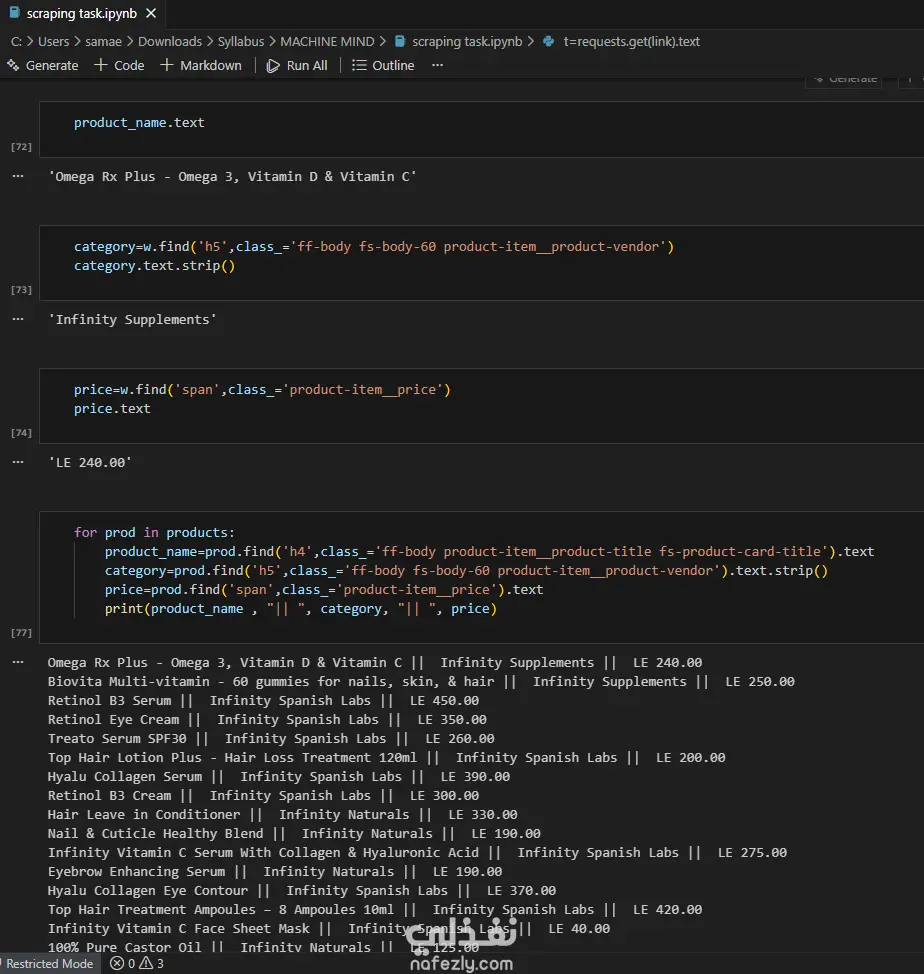
Task: Click execution count label [73]
Action: (x=21, y=289)
